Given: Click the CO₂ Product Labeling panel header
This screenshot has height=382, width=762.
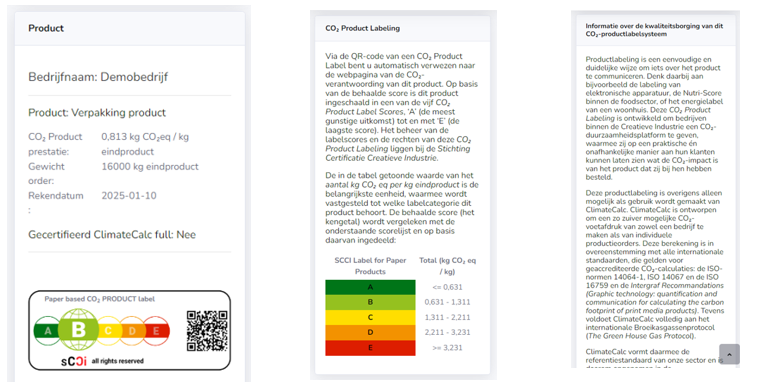Looking at the screenshot, I should pos(402,29).
